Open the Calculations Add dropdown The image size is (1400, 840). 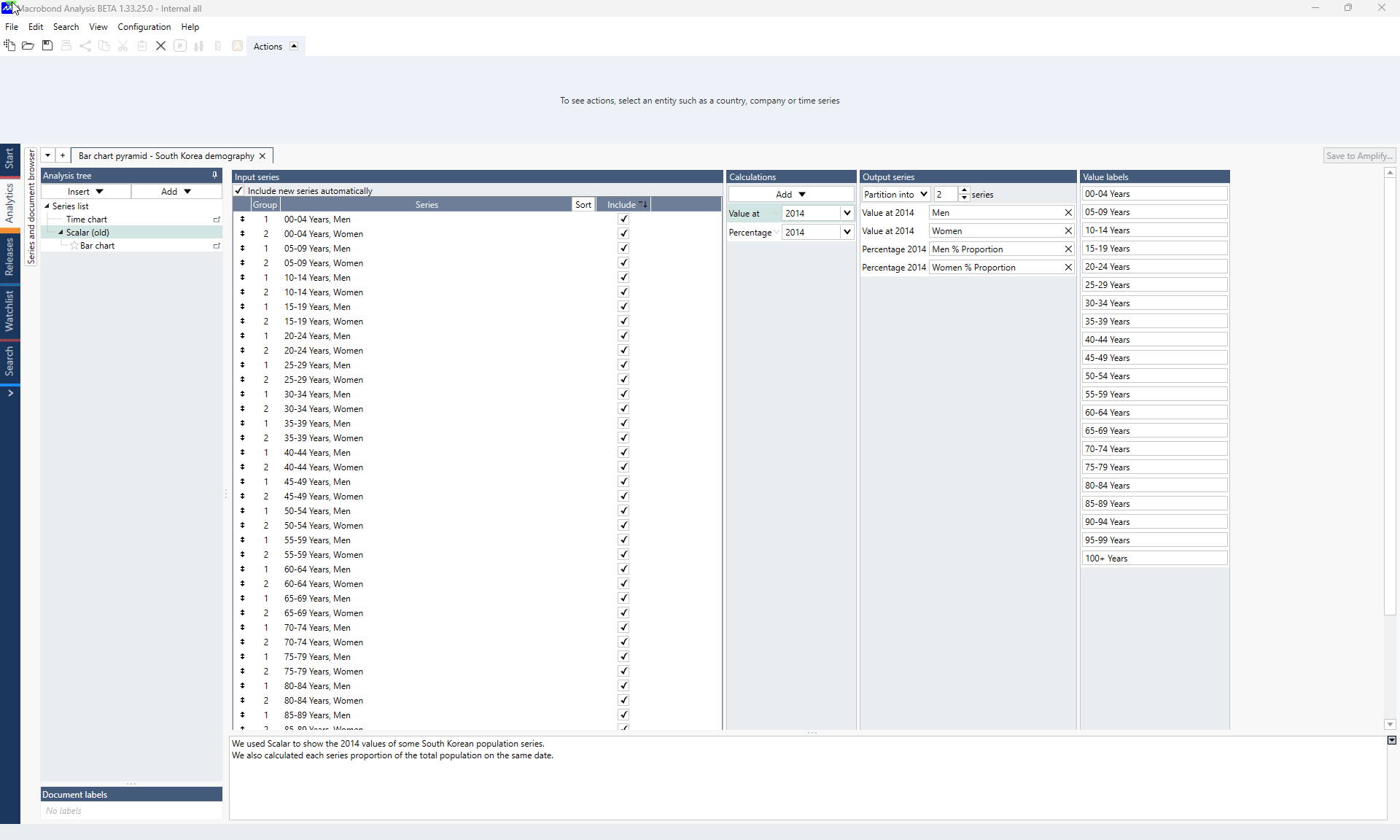pyautogui.click(x=790, y=195)
